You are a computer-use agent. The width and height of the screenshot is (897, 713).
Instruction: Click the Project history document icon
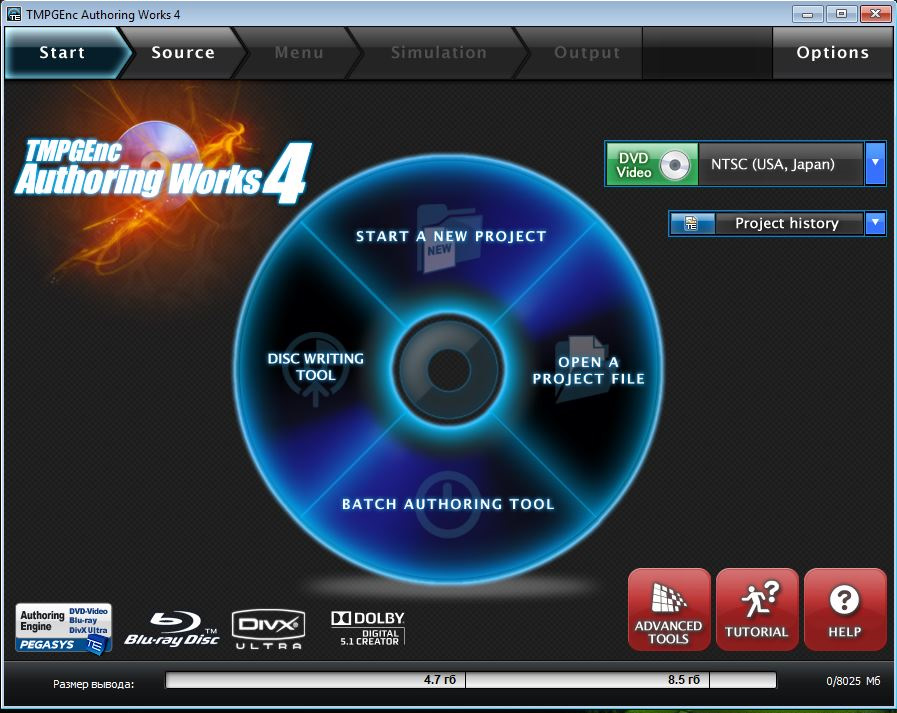pos(692,223)
